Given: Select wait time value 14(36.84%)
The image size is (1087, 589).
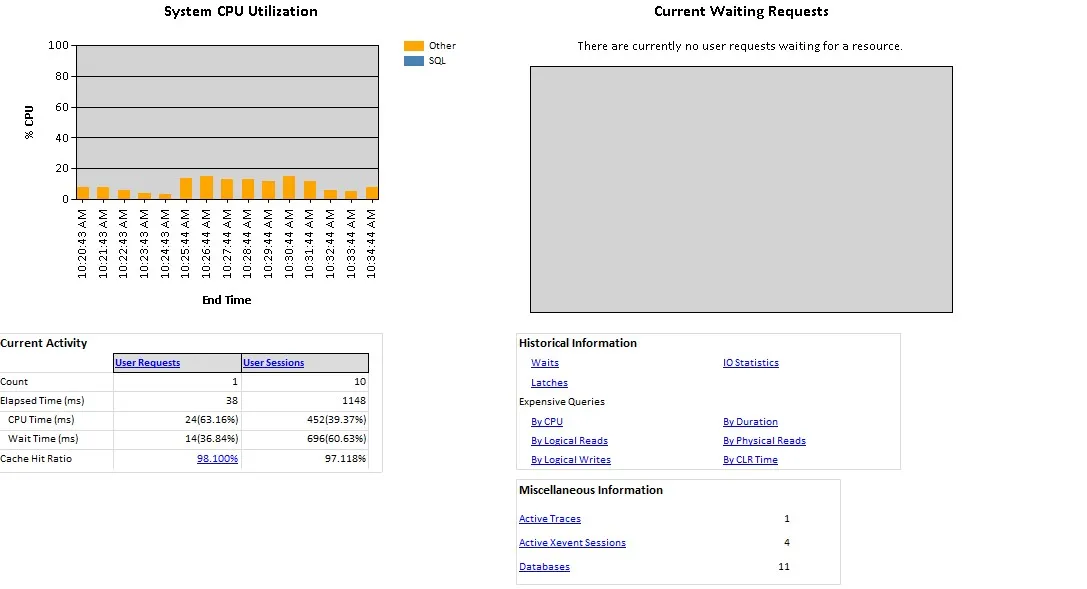Looking at the screenshot, I should pyautogui.click(x=211, y=439).
